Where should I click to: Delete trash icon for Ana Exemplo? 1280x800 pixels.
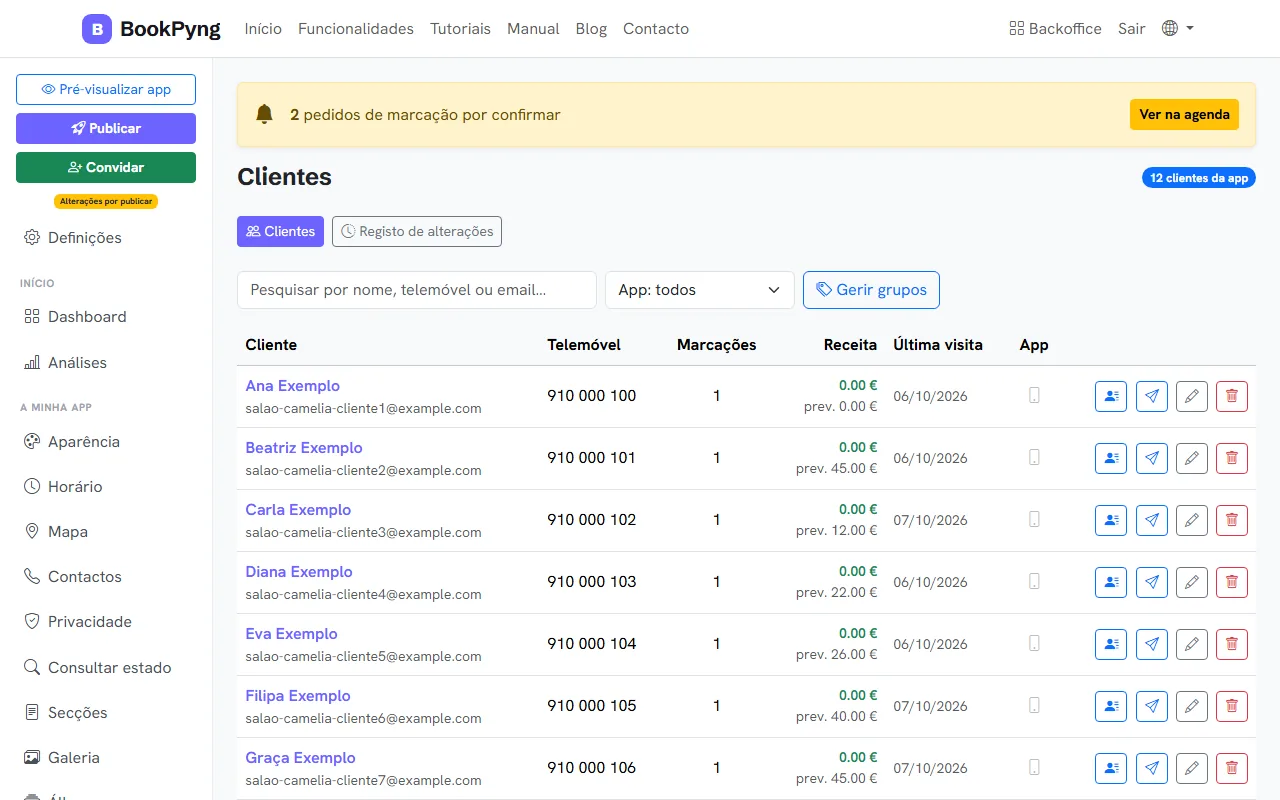pyautogui.click(x=1232, y=396)
